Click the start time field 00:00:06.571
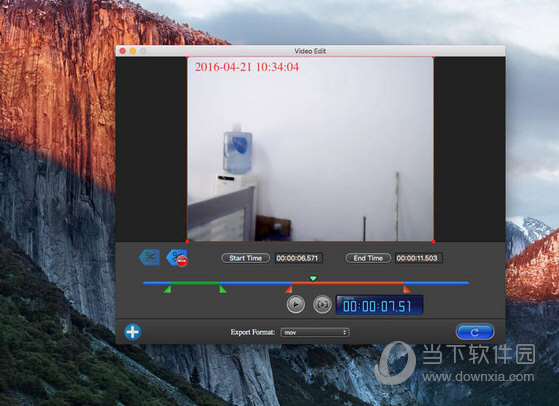This screenshot has height=406, width=559. pyautogui.click(x=298, y=258)
